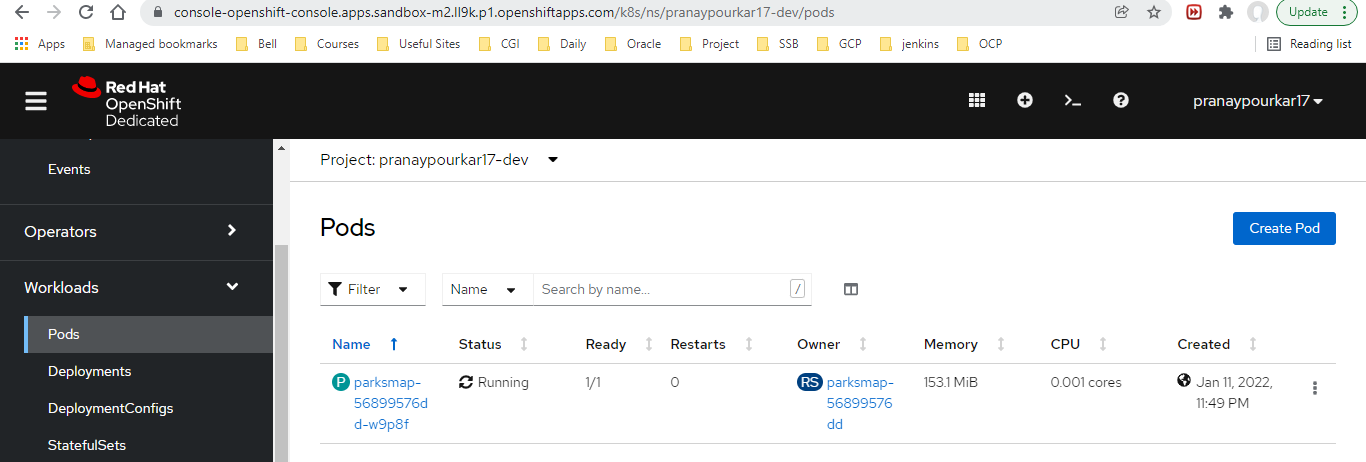Viewport: 1366px width, 462px height.
Task: Open the hamburger navigation menu
Action: (x=36, y=101)
